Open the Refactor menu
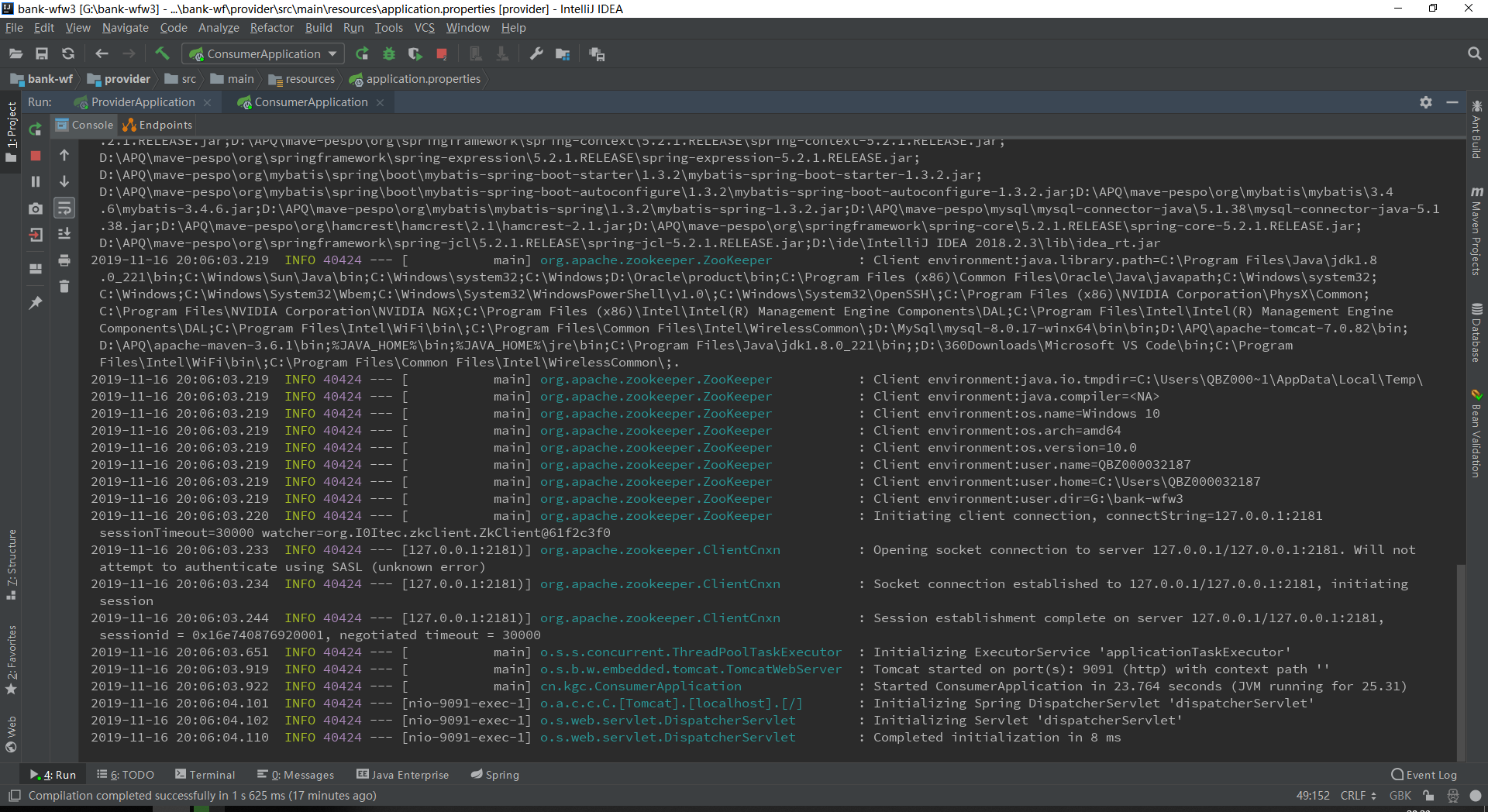The height and width of the screenshot is (812, 1488). click(x=271, y=28)
